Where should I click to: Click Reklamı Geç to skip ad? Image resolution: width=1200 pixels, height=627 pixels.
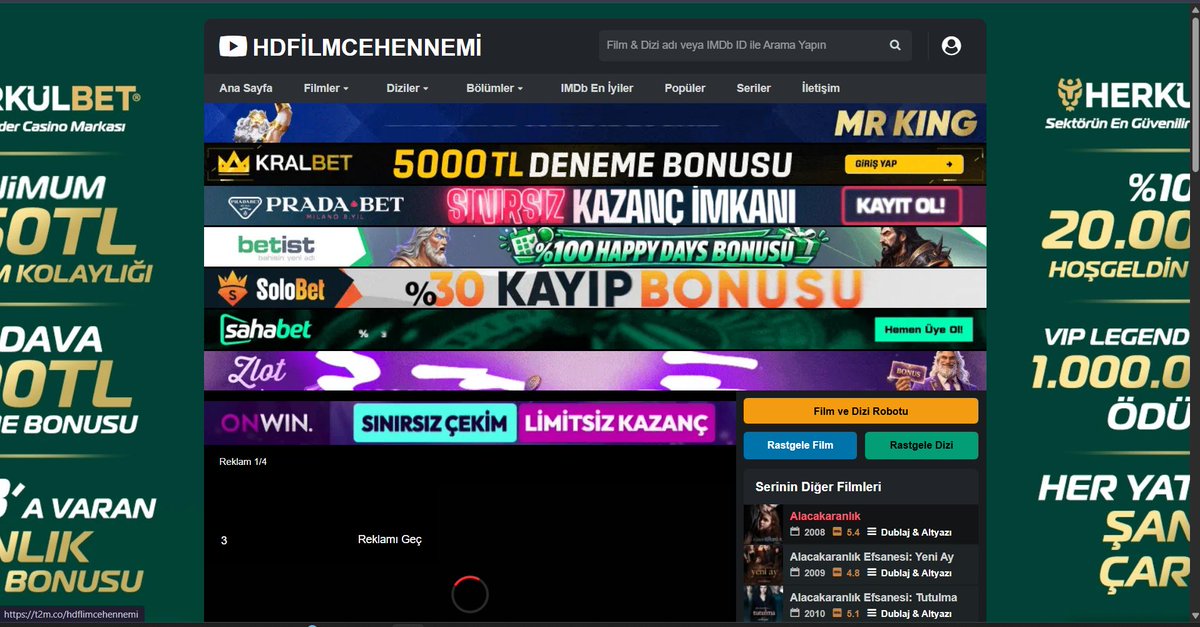pyautogui.click(x=390, y=540)
